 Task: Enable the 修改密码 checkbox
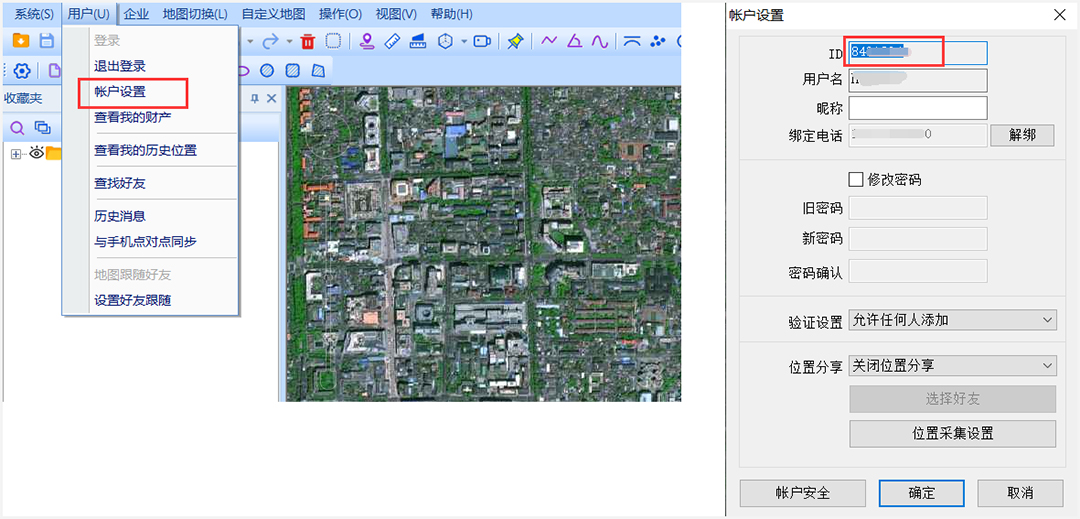(x=855, y=180)
